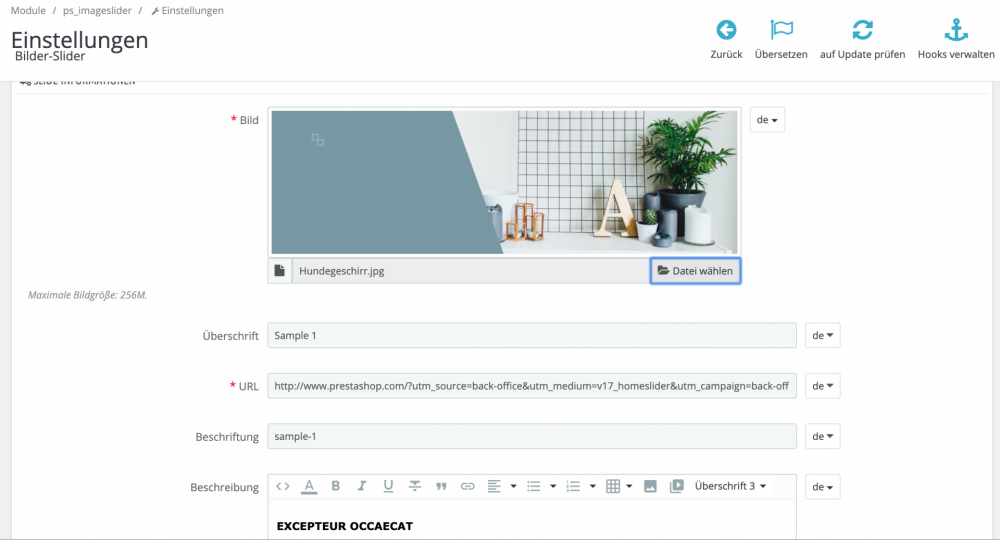
Task: Open the text color tool
Action: point(309,486)
